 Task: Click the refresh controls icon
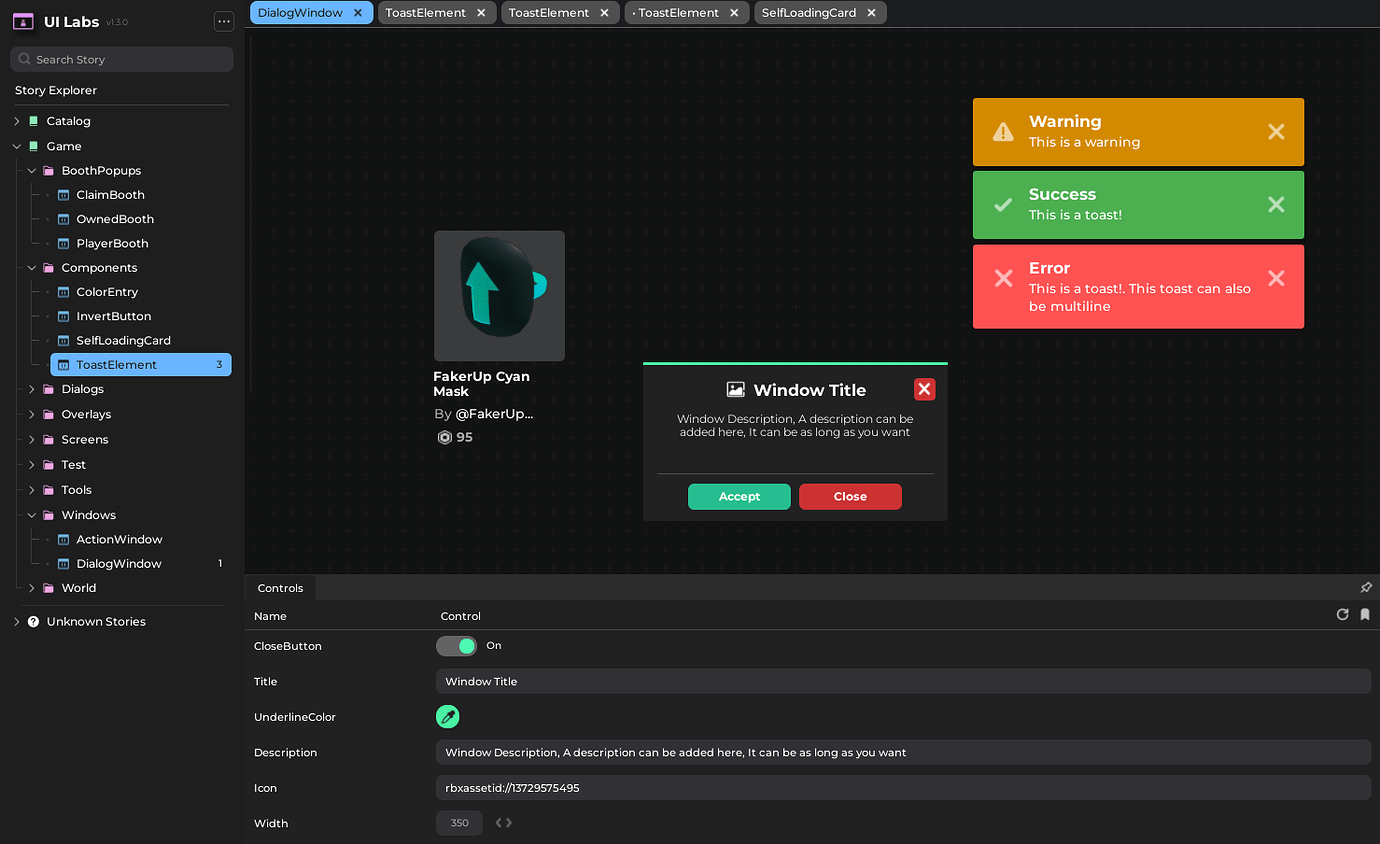pos(1343,614)
